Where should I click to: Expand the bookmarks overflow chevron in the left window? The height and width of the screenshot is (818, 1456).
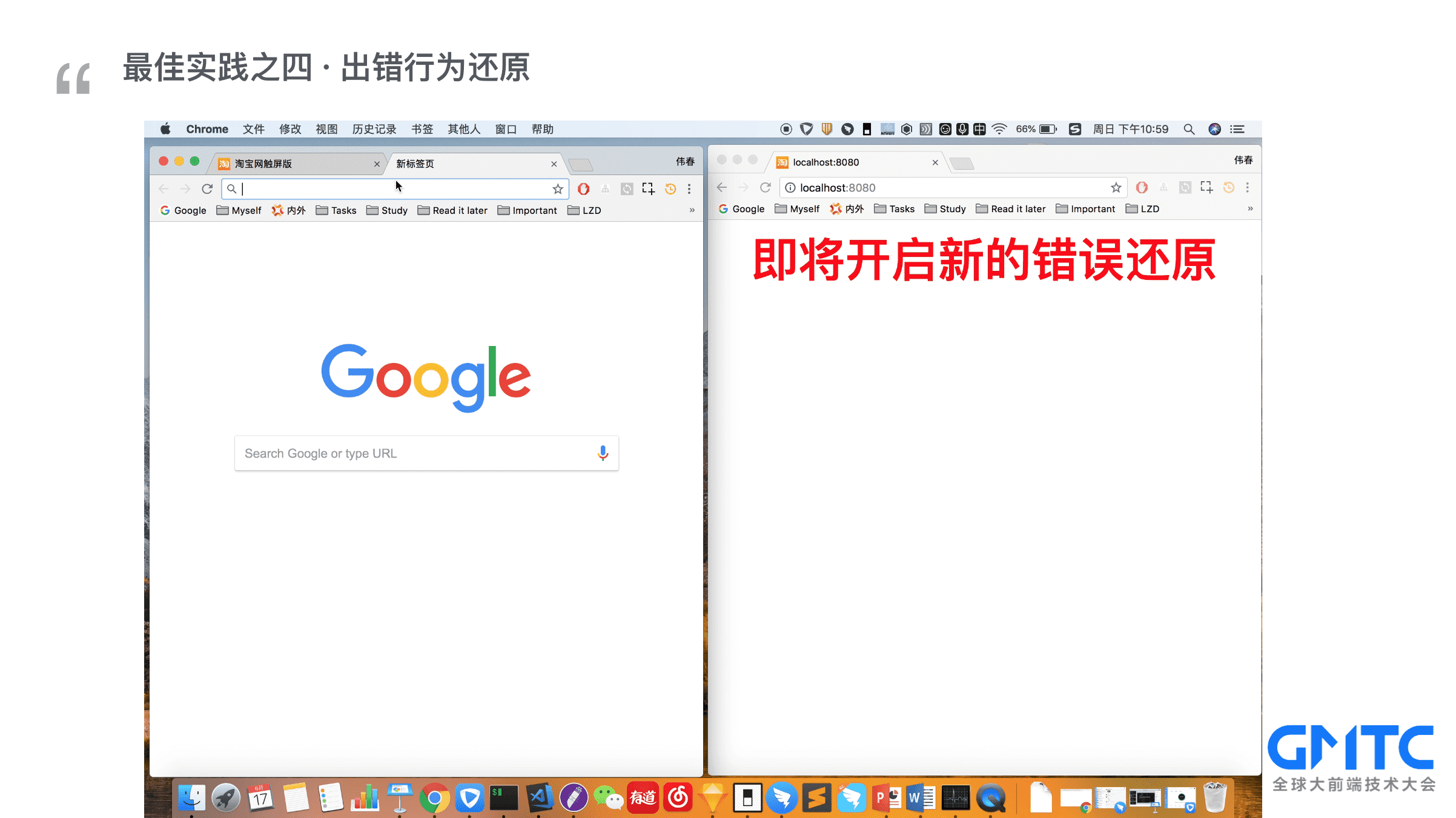(x=692, y=210)
